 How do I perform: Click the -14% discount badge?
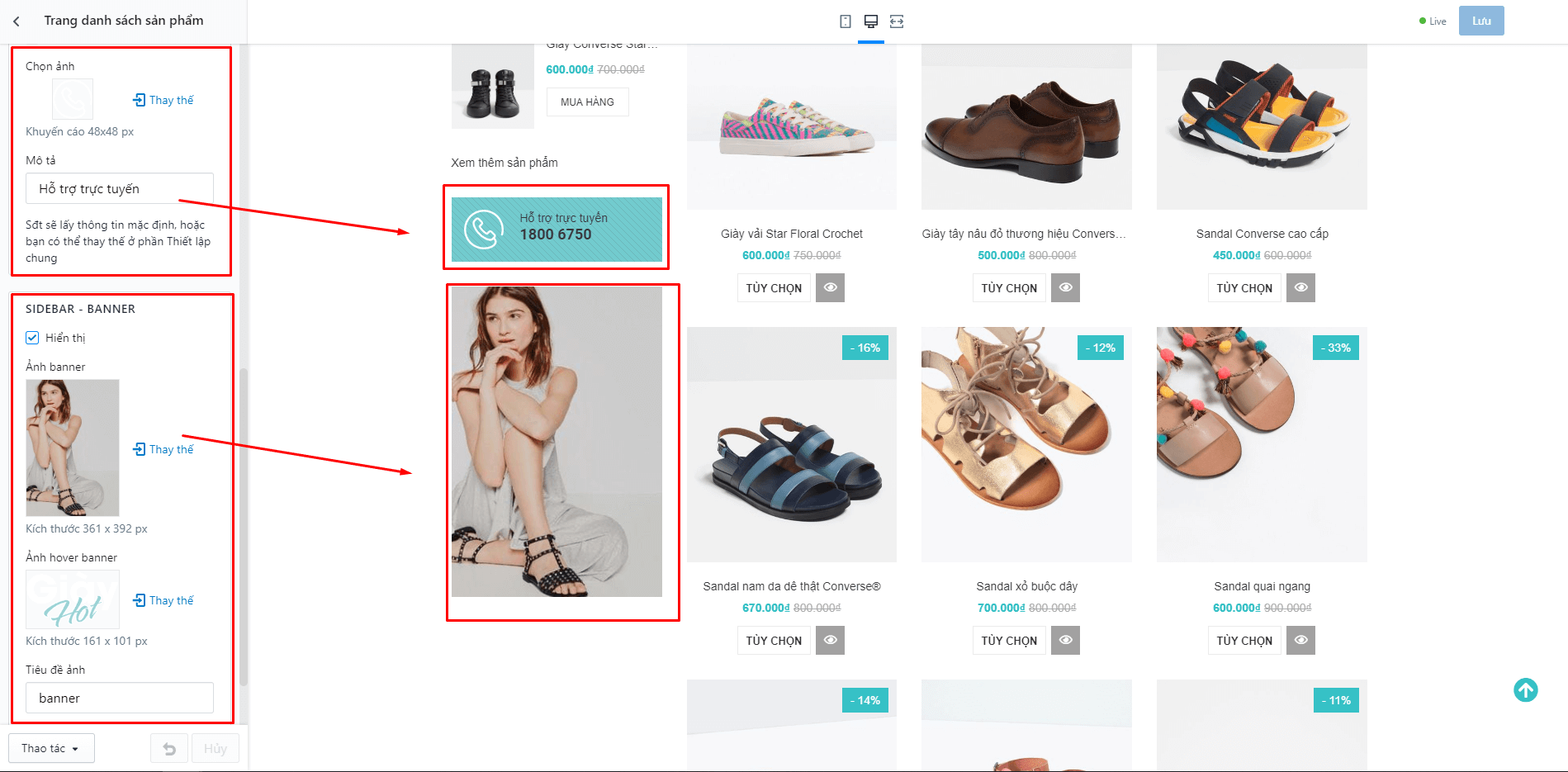click(865, 700)
